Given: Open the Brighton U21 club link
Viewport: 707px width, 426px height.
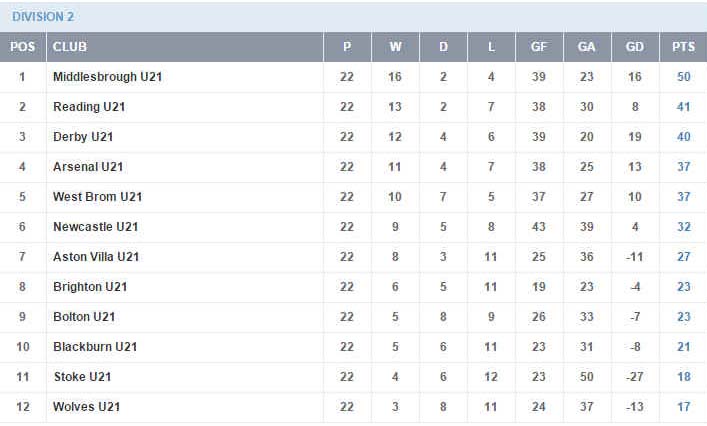Looking at the screenshot, I should tap(90, 287).
